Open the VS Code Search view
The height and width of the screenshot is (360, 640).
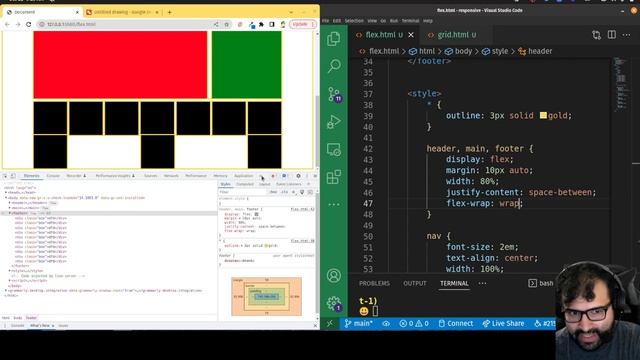(x=334, y=66)
